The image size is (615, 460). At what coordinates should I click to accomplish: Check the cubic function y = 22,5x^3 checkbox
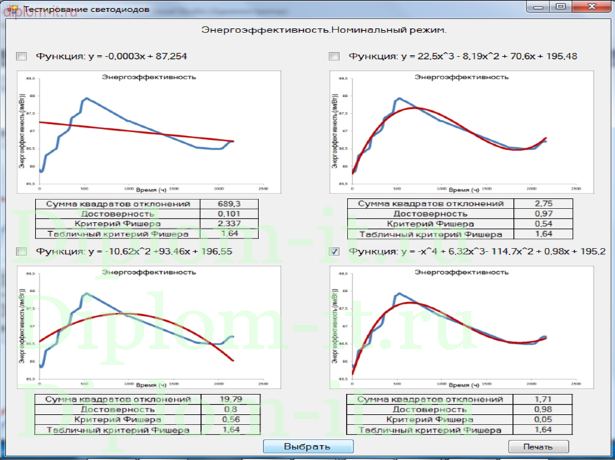pos(335,56)
